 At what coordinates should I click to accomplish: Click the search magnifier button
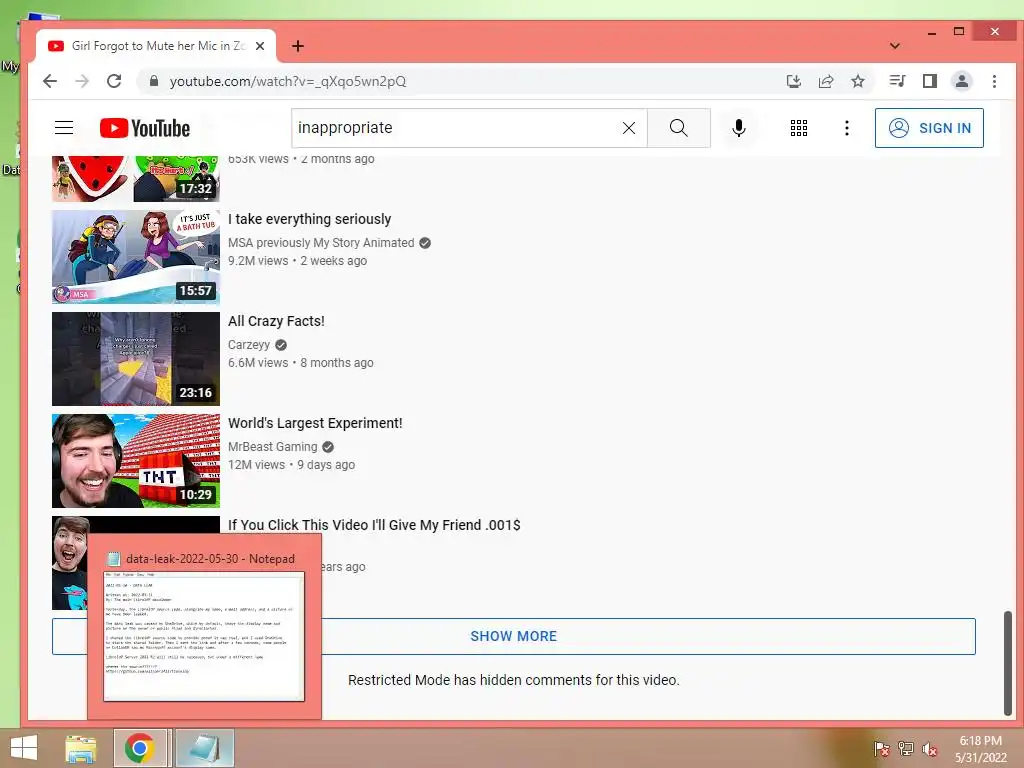pos(679,128)
